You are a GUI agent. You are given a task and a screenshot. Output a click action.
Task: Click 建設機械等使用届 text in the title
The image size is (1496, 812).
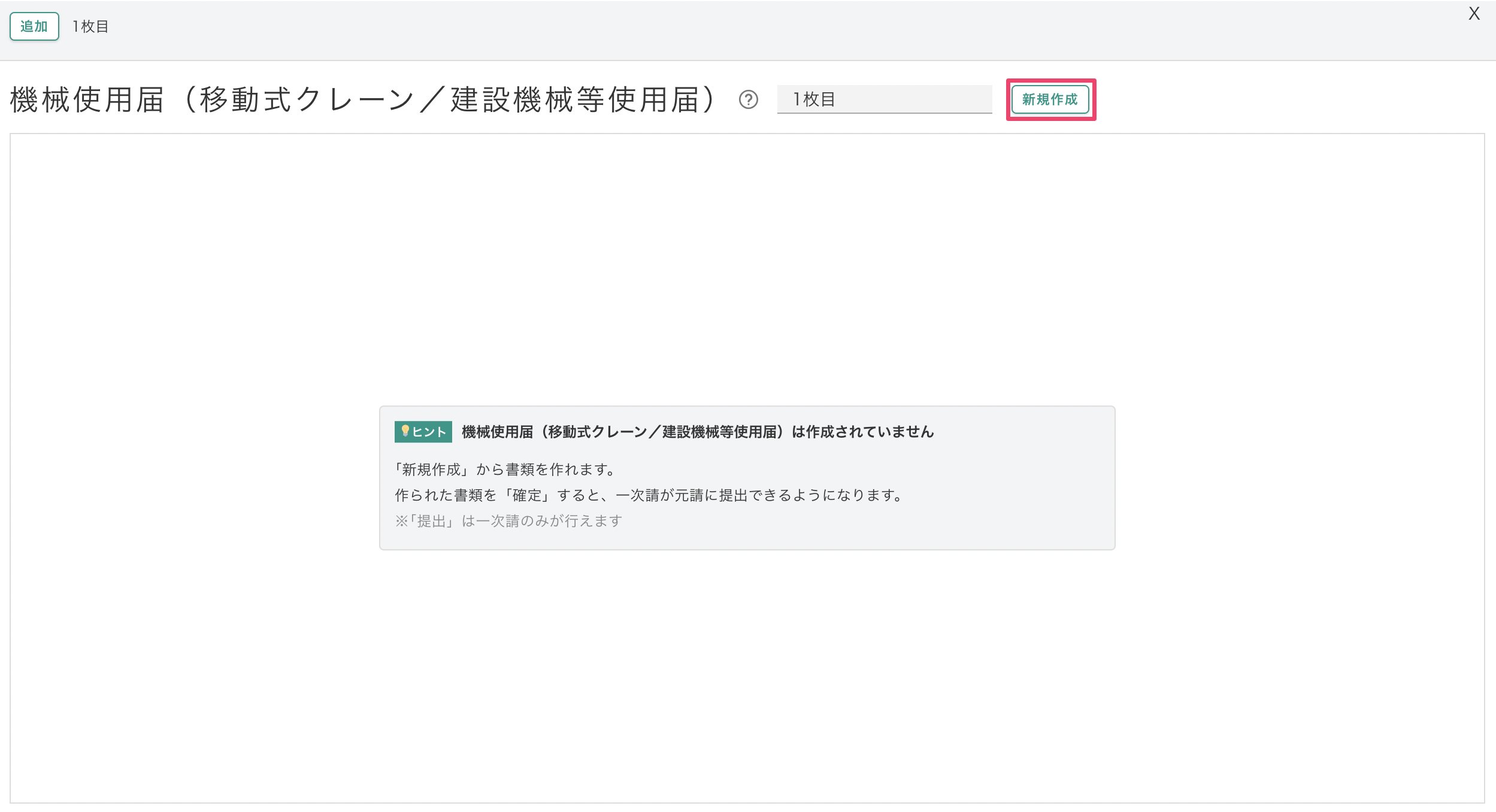coord(575,100)
